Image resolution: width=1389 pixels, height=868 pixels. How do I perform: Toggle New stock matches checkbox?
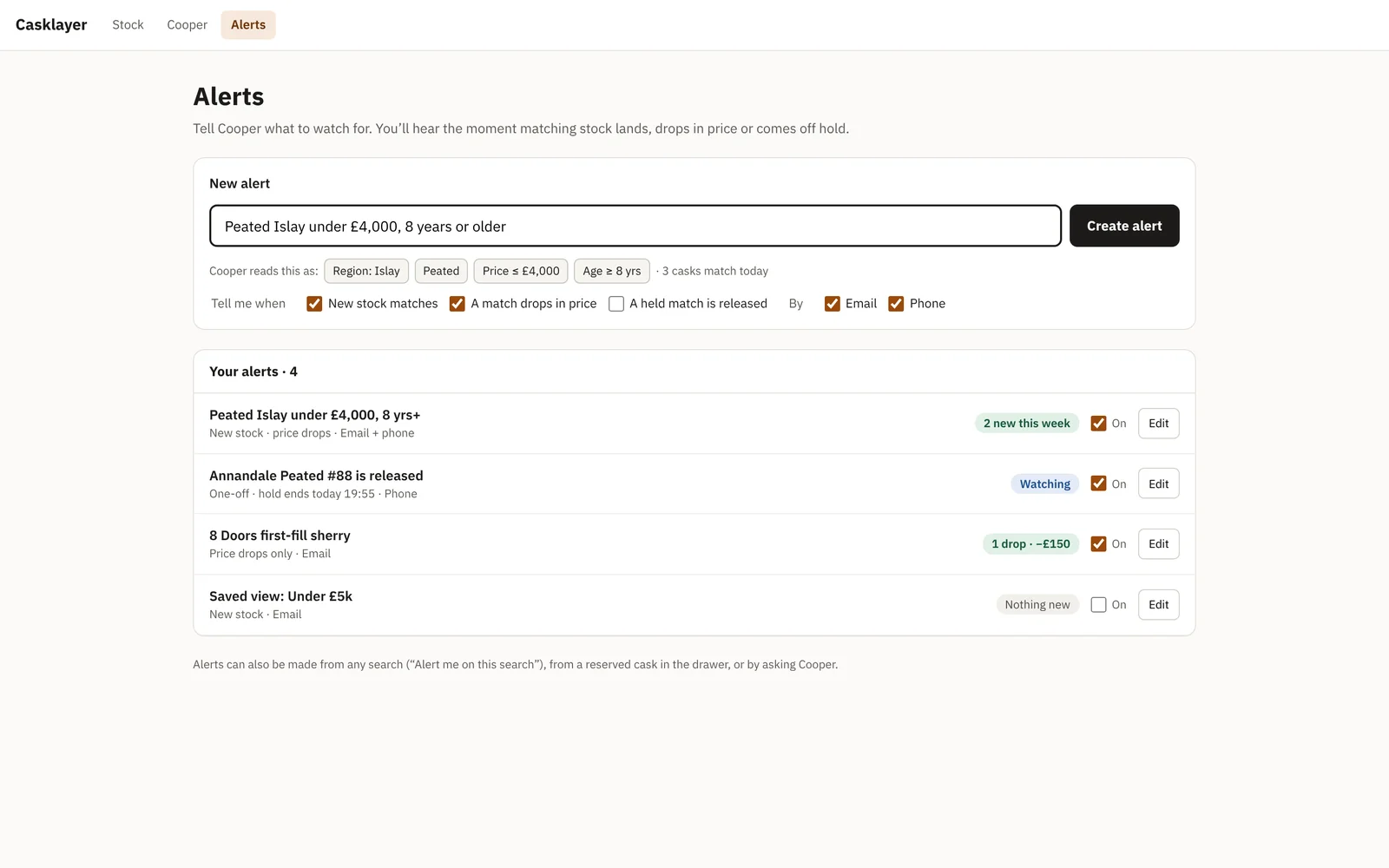[314, 304]
